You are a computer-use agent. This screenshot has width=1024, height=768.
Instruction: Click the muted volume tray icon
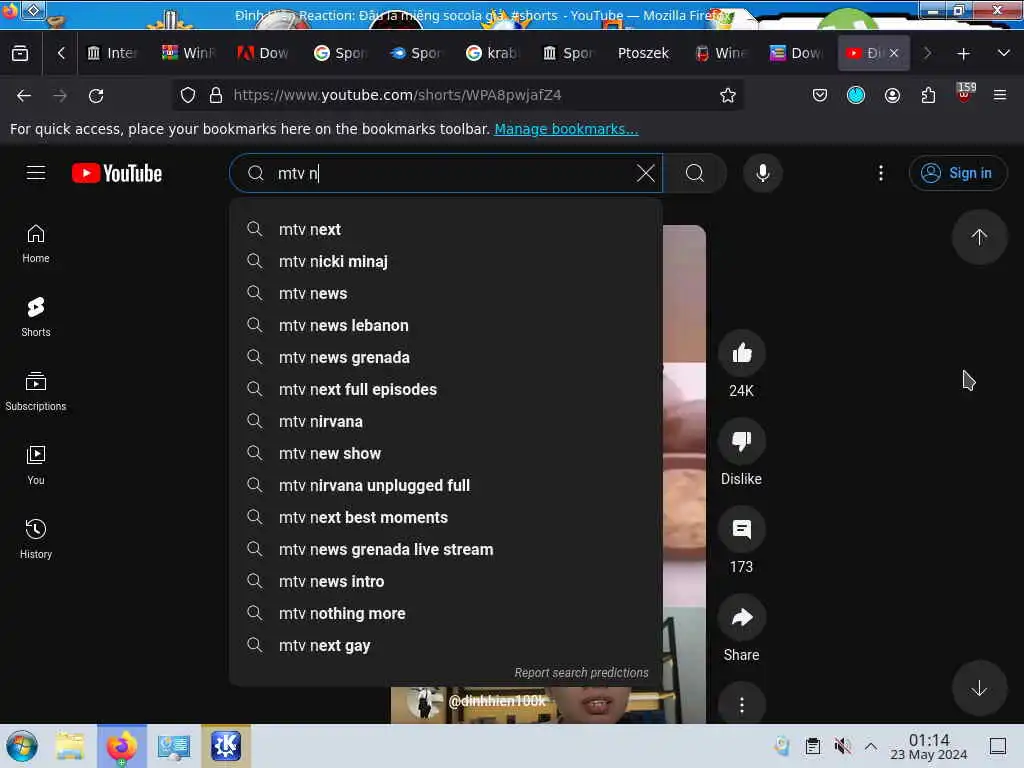(842, 746)
